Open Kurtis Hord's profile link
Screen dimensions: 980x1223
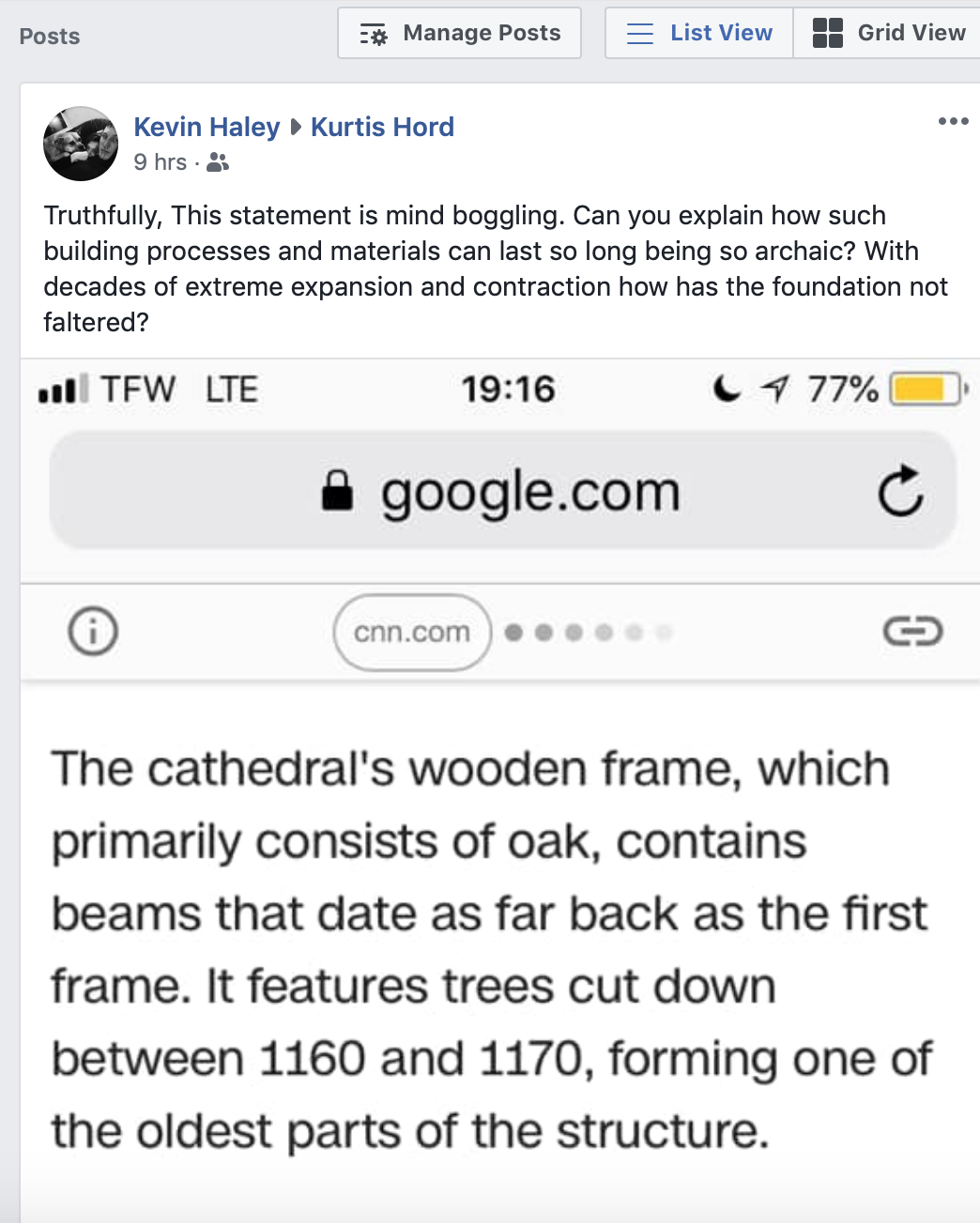coord(382,127)
